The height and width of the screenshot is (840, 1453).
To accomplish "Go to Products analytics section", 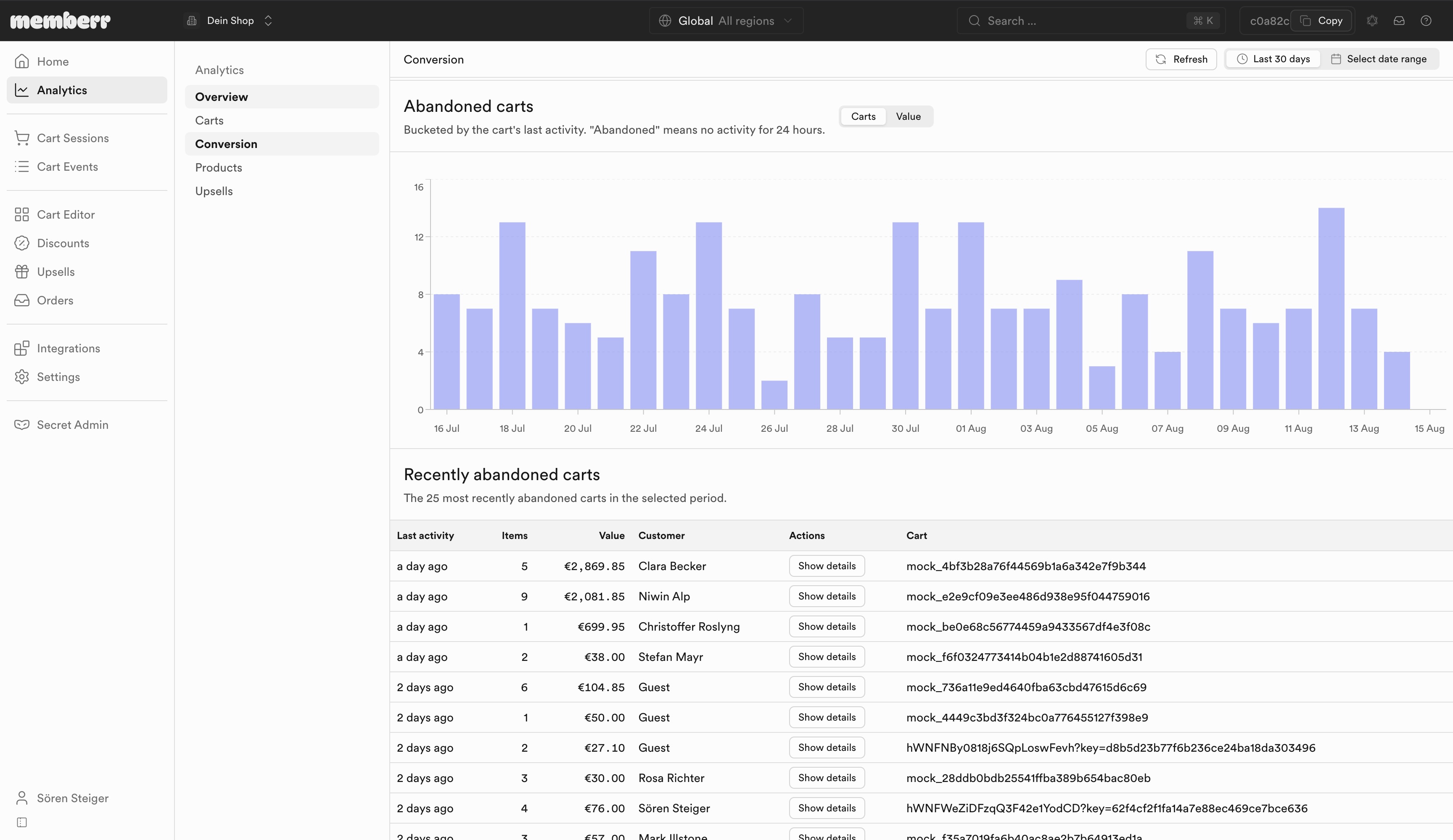I will click(219, 167).
